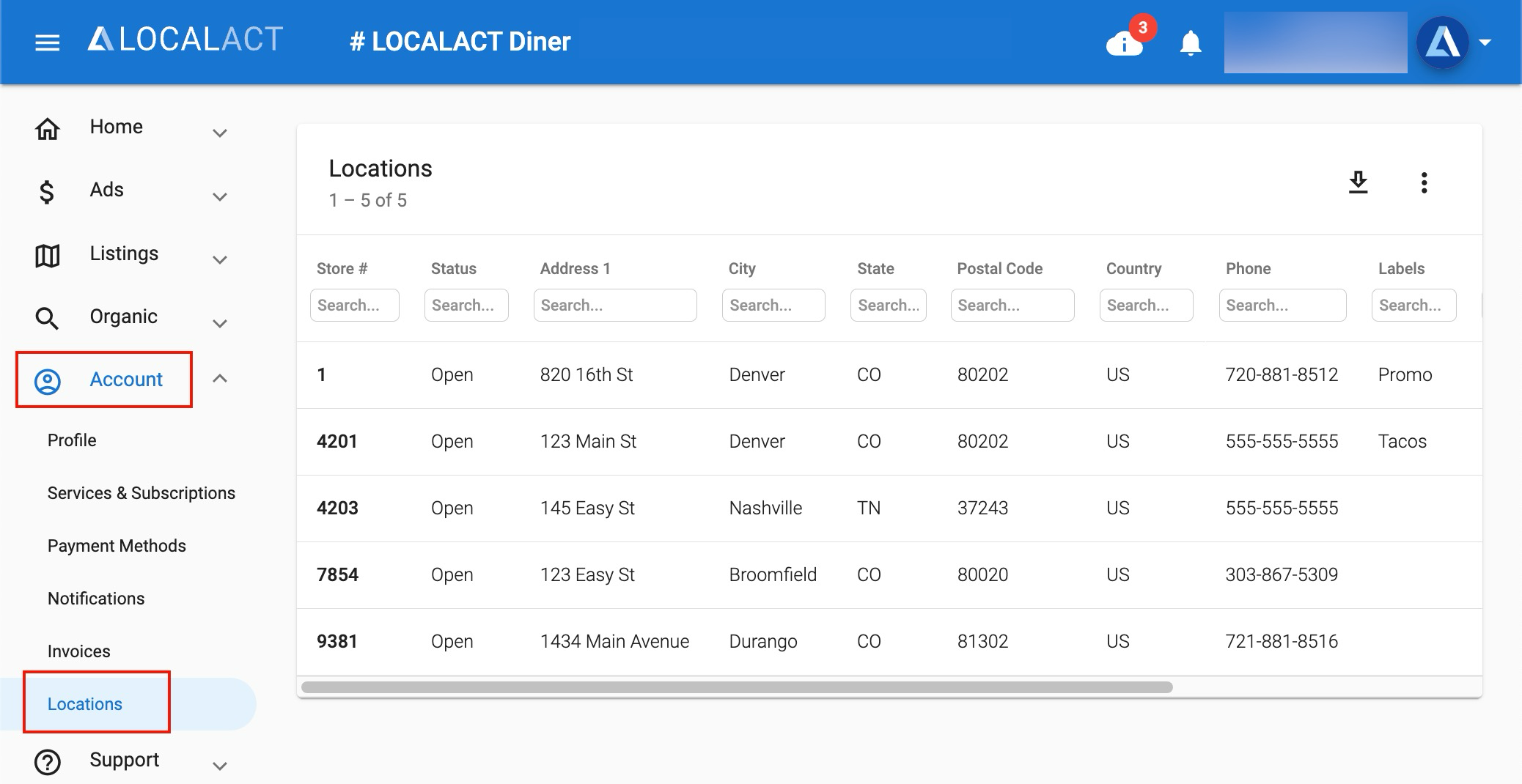Image resolution: width=1522 pixels, height=784 pixels.
Task: Open store number 4203
Action: [x=338, y=509]
